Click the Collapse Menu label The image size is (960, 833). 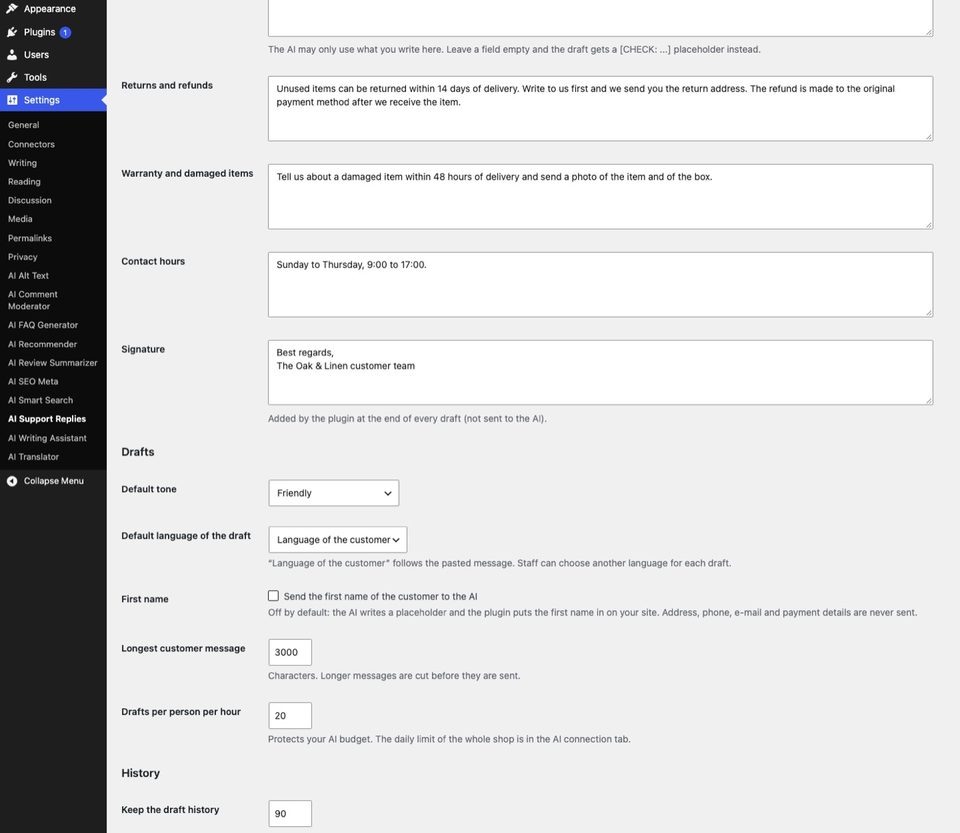(54, 481)
